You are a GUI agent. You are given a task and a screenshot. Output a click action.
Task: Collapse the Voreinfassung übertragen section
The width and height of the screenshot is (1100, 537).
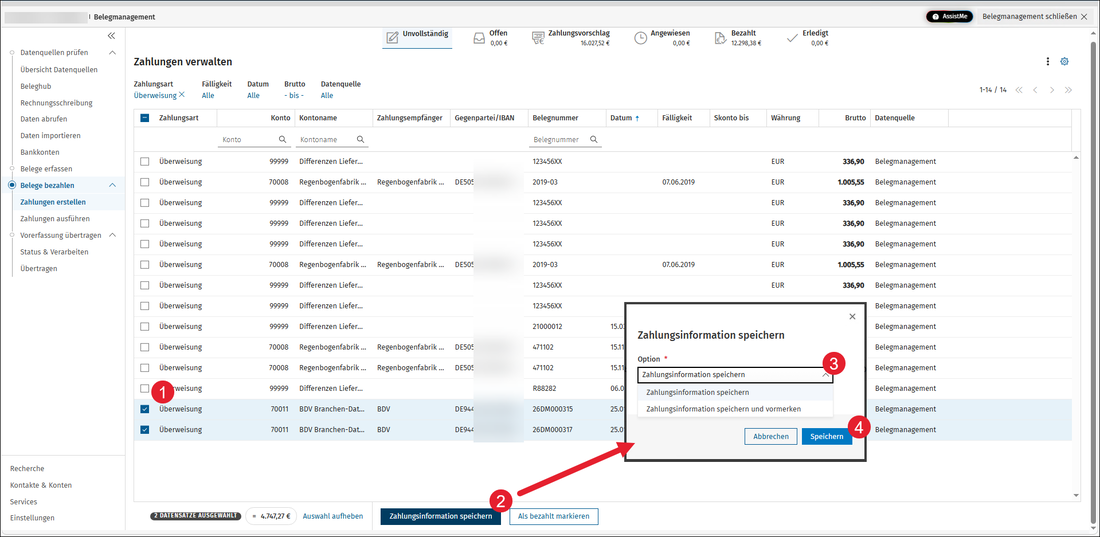coord(112,235)
